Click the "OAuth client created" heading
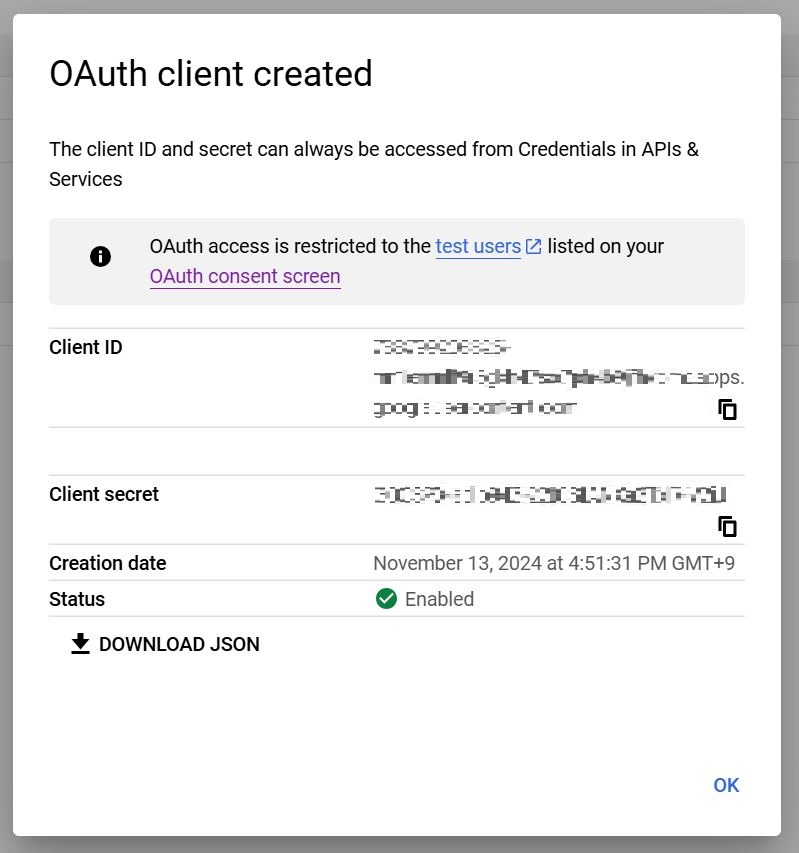The height and width of the screenshot is (853, 799). 211,74
